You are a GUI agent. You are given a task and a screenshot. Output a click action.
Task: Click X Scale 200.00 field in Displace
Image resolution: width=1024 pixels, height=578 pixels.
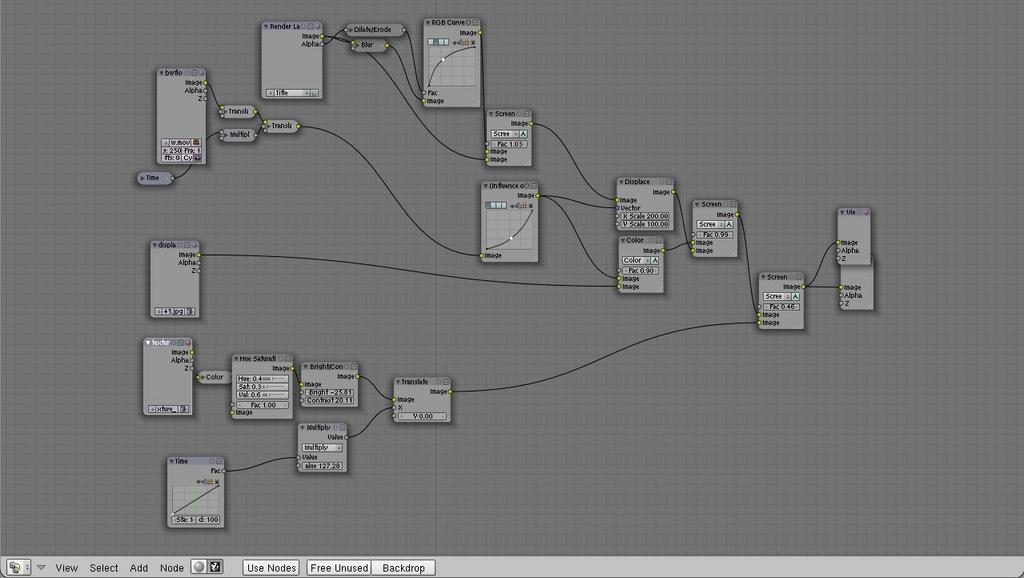645,216
